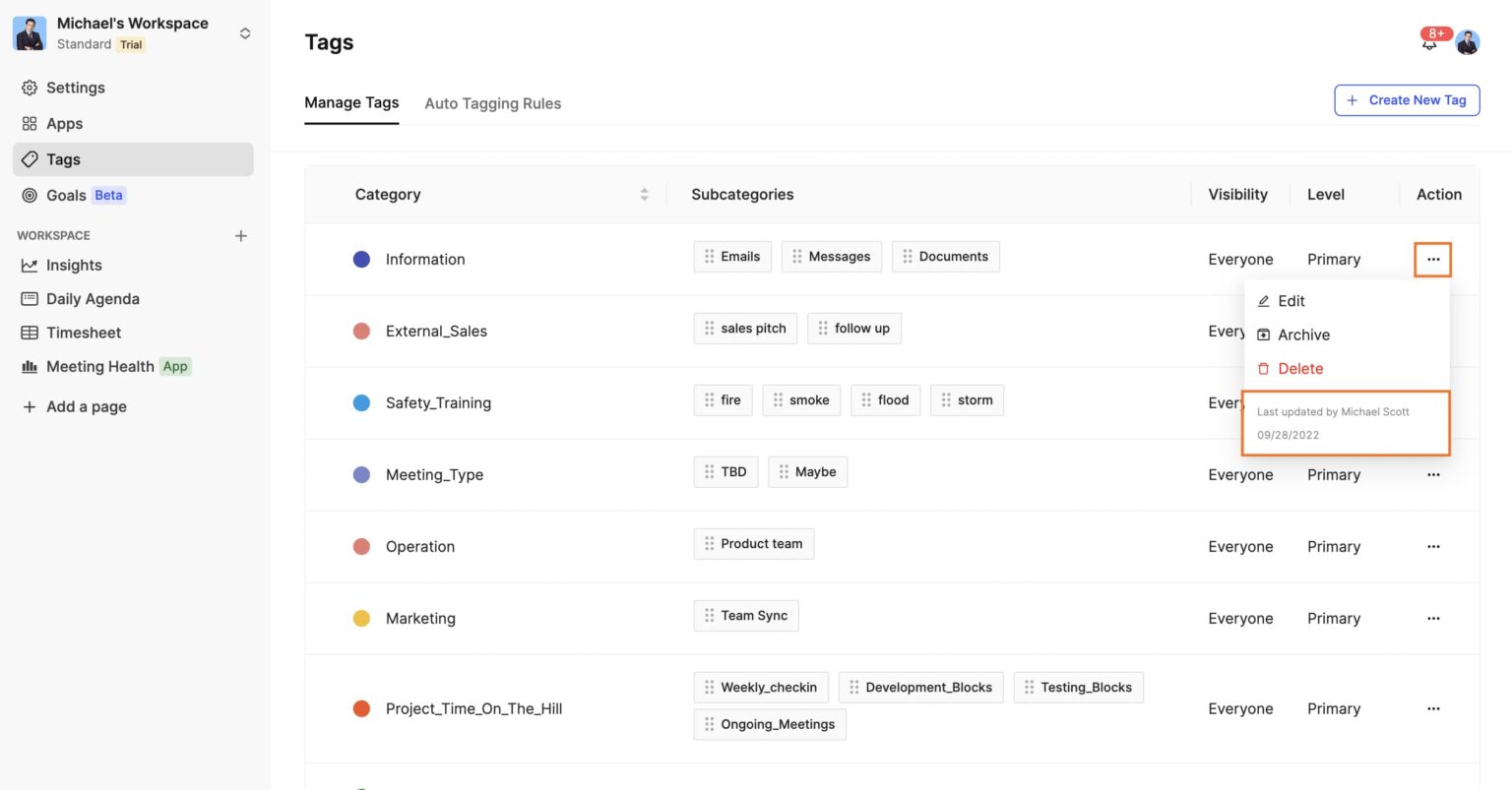
Task: Select the Development_Blocks subcategory tag
Action: [x=920, y=688]
